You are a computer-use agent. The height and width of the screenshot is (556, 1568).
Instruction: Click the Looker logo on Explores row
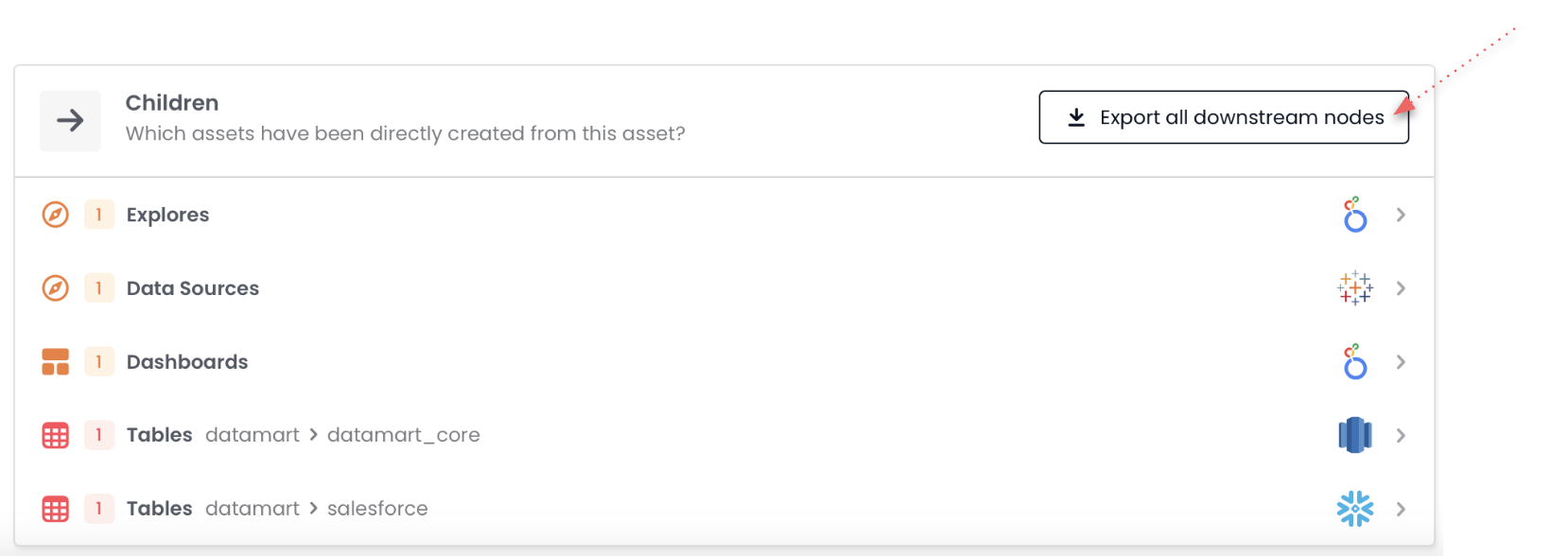pos(1354,215)
